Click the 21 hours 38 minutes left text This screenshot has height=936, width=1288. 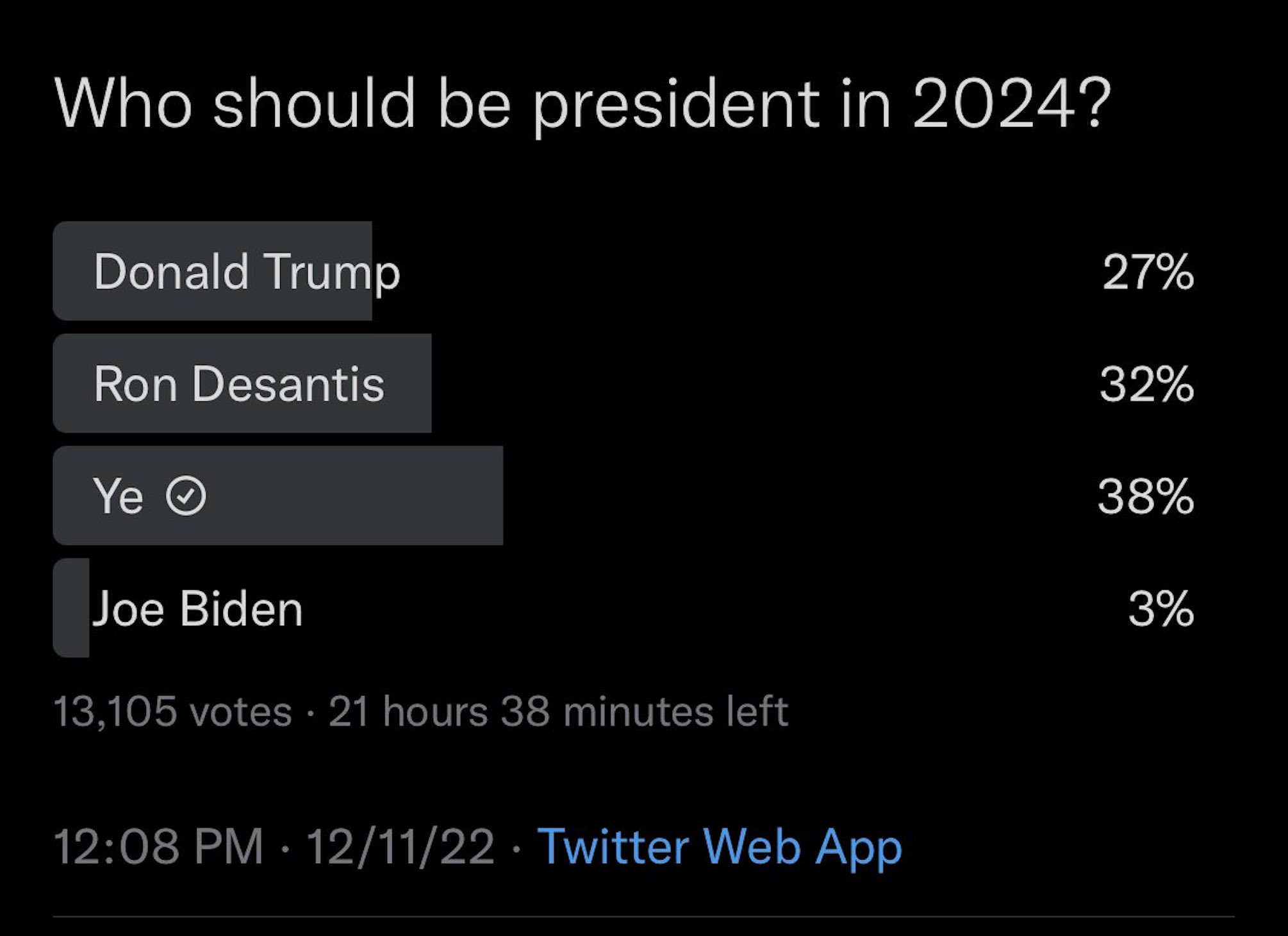coord(557,712)
